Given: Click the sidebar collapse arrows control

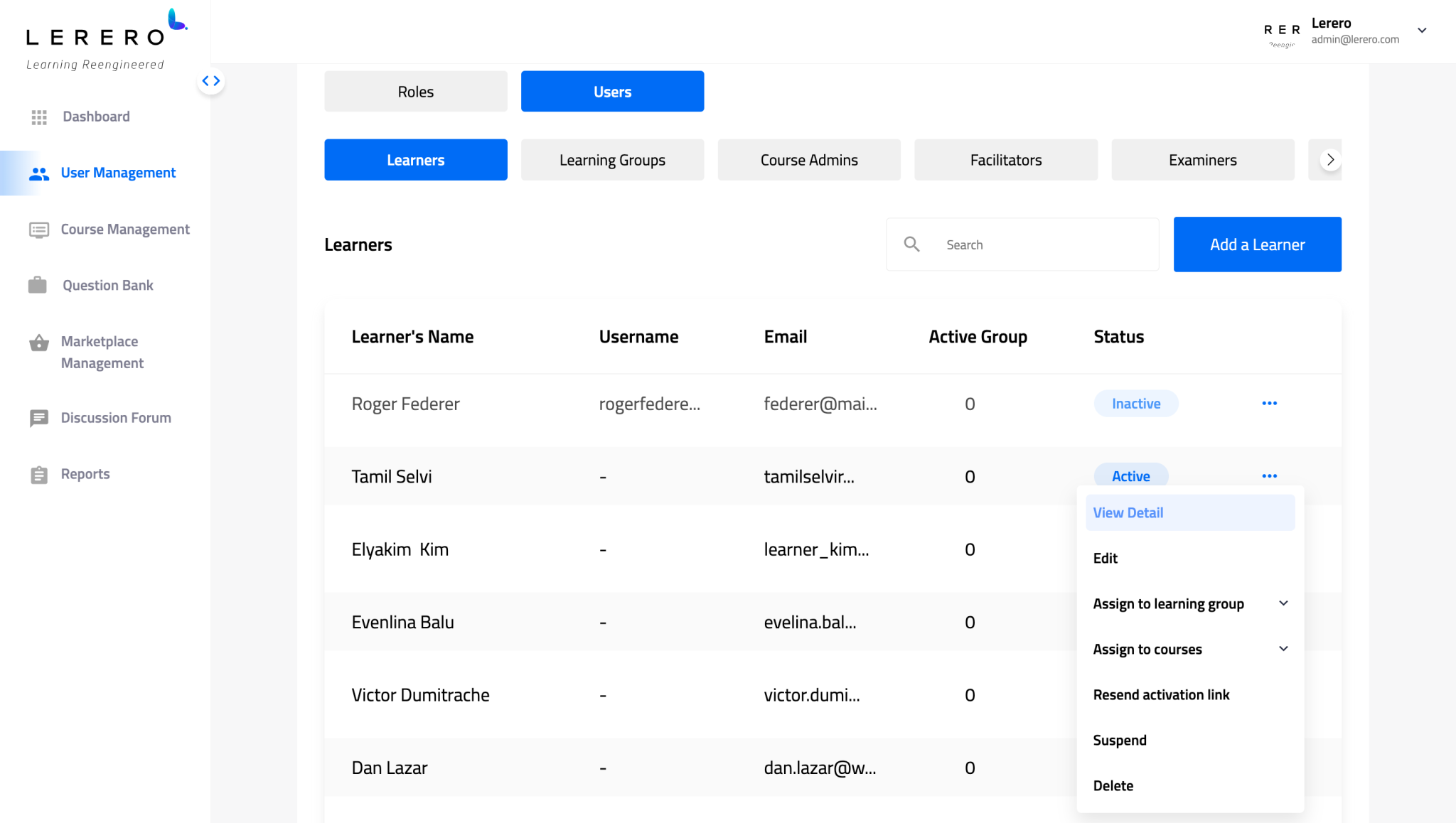Looking at the screenshot, I should click(211, 80).
